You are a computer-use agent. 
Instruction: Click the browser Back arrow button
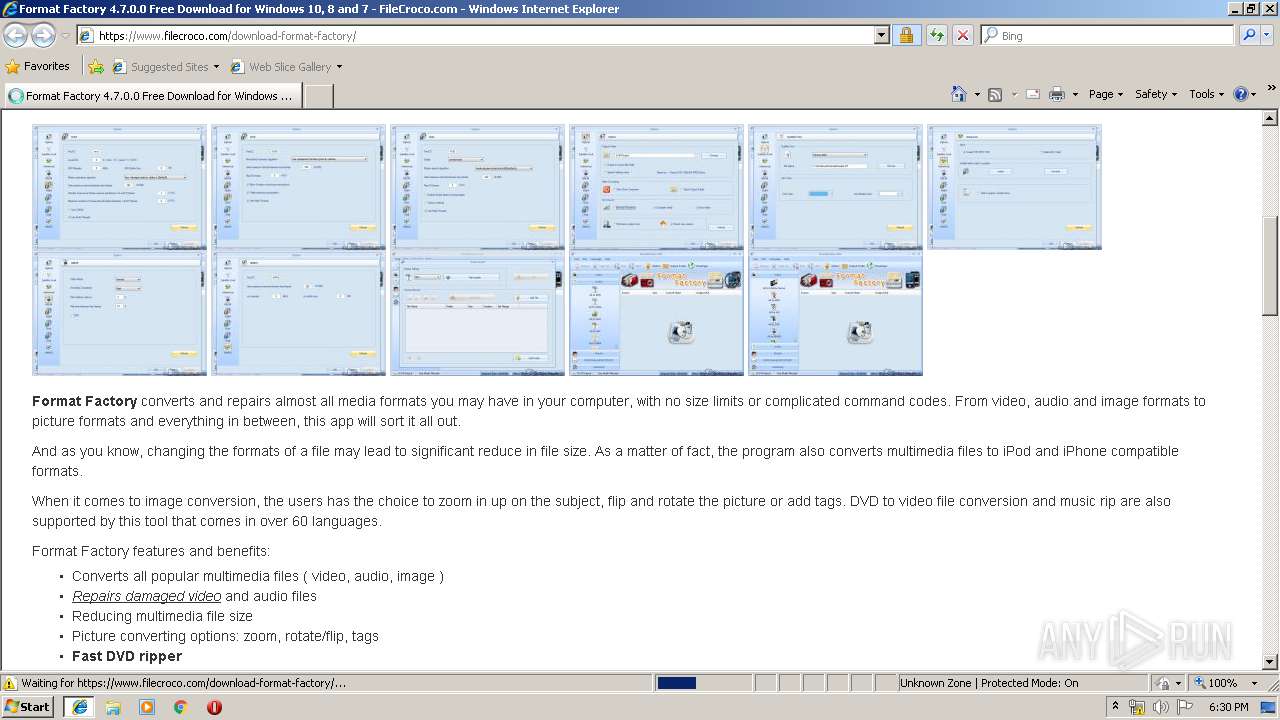click(16, 35)
